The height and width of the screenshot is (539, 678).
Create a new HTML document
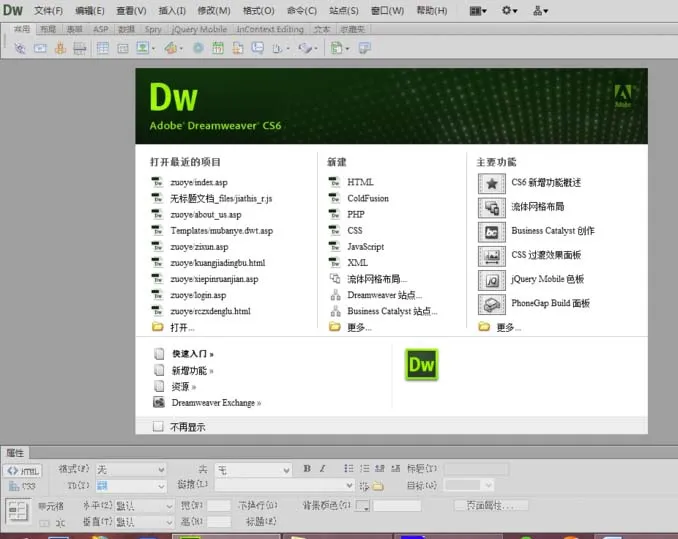[360, 182]
